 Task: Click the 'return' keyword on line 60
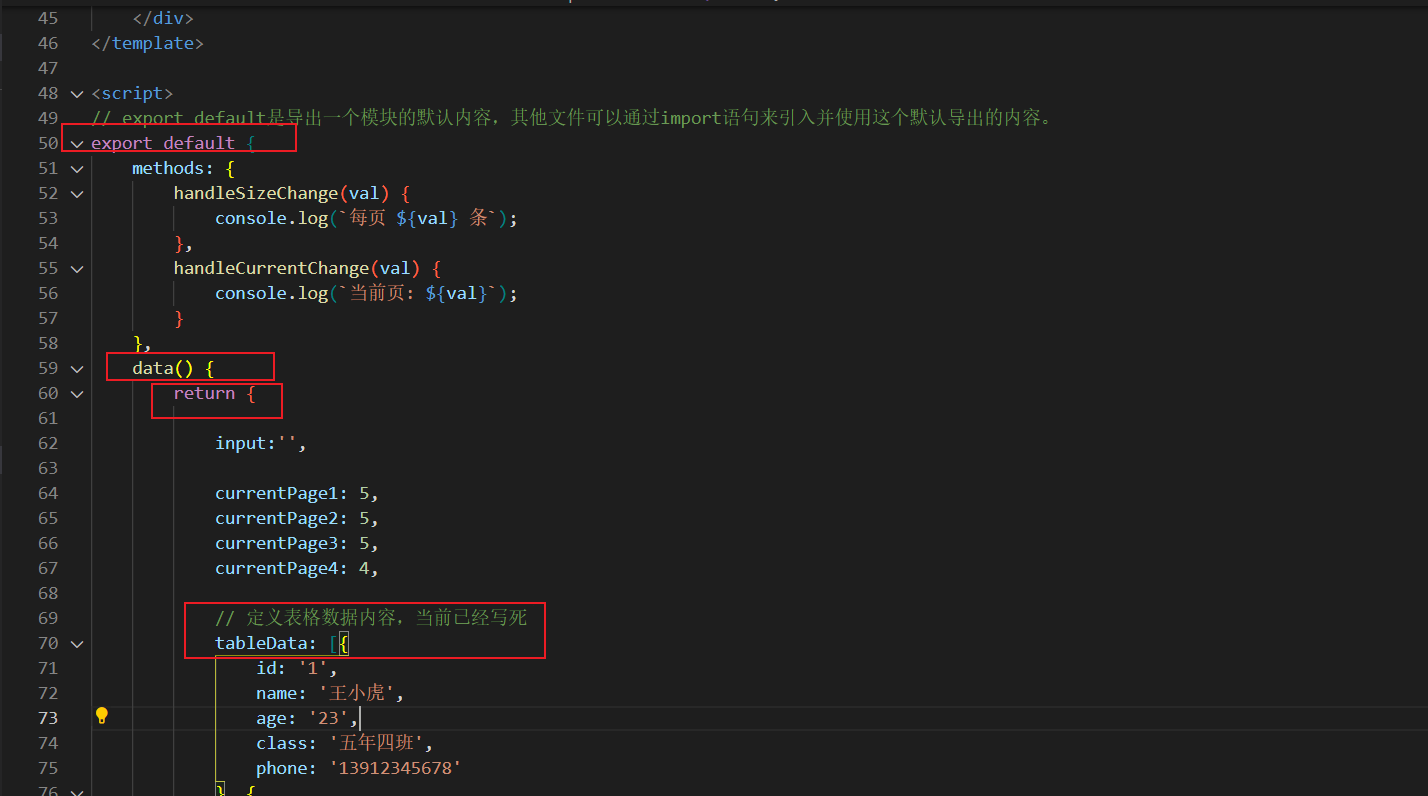coord(204,393)
